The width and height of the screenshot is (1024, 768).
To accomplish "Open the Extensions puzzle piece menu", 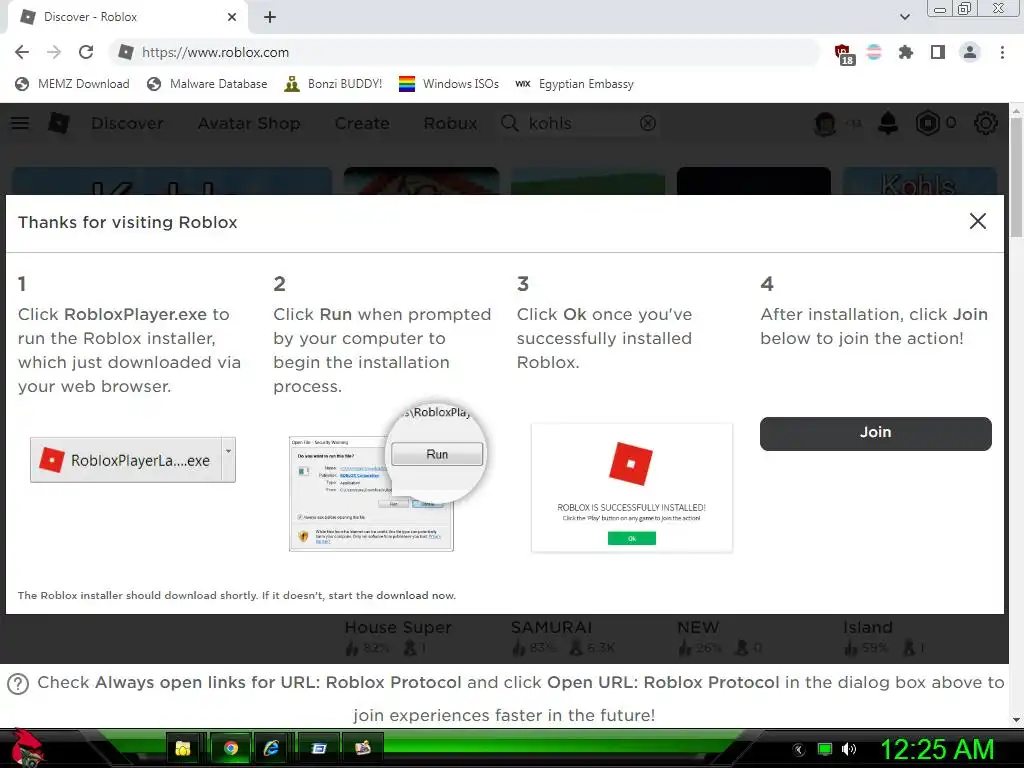I will [x=905, y=52].
